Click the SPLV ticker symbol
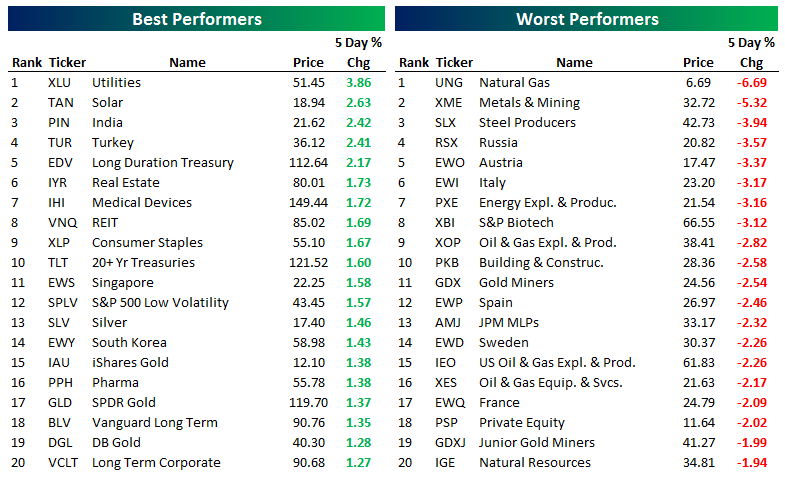785x477 pixels. [x=63, y=303]
